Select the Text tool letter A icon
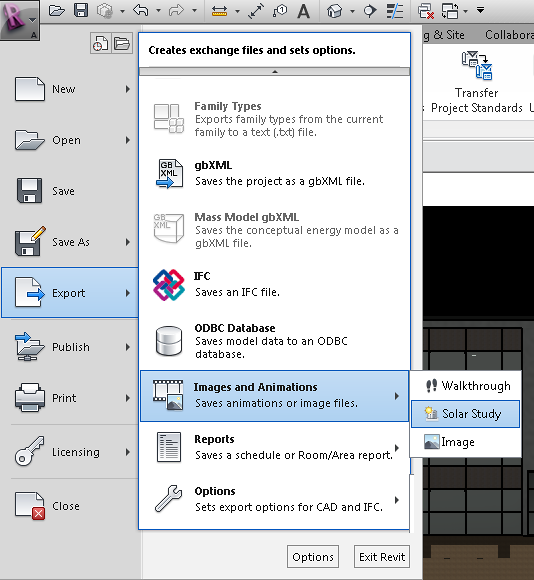Screen dimensions: 534x580 tap(304, 11)
